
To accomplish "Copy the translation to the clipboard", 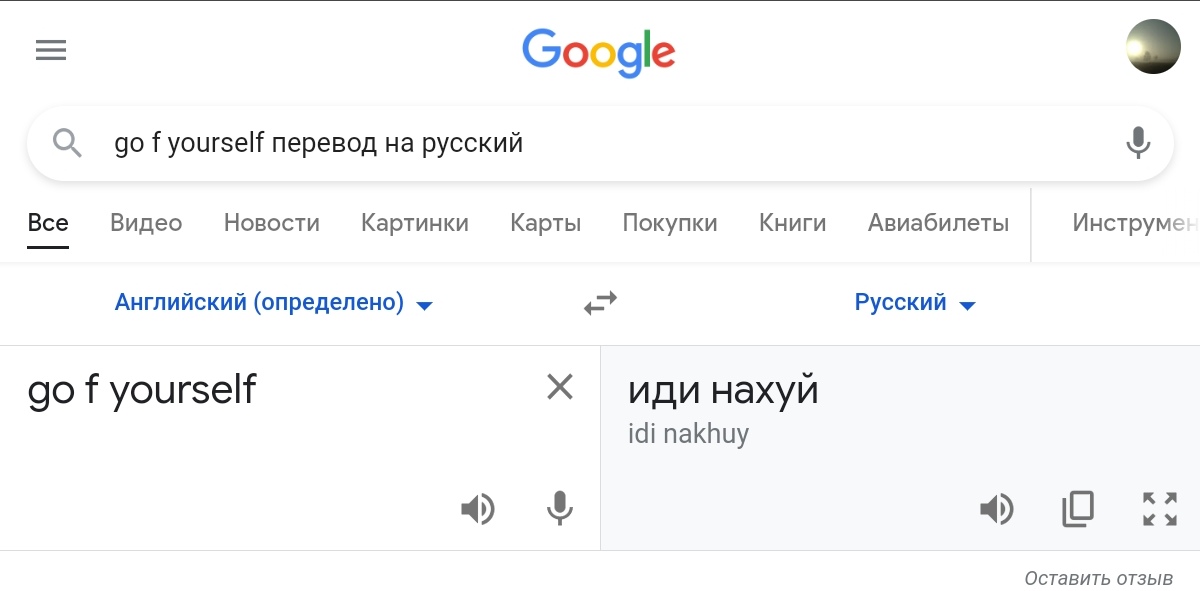I will (x=1077, y=510).
